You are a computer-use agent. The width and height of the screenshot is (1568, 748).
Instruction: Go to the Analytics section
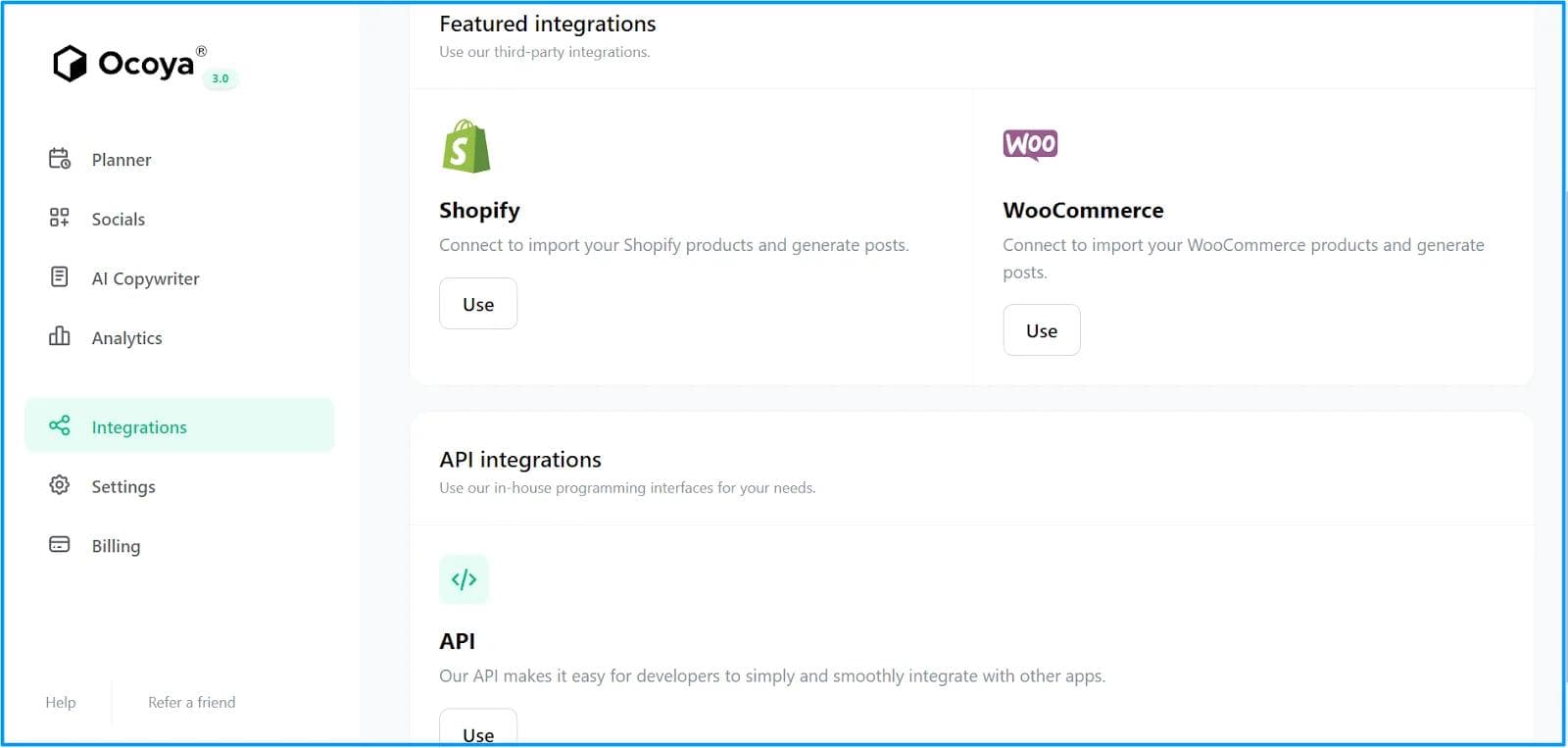126,338
